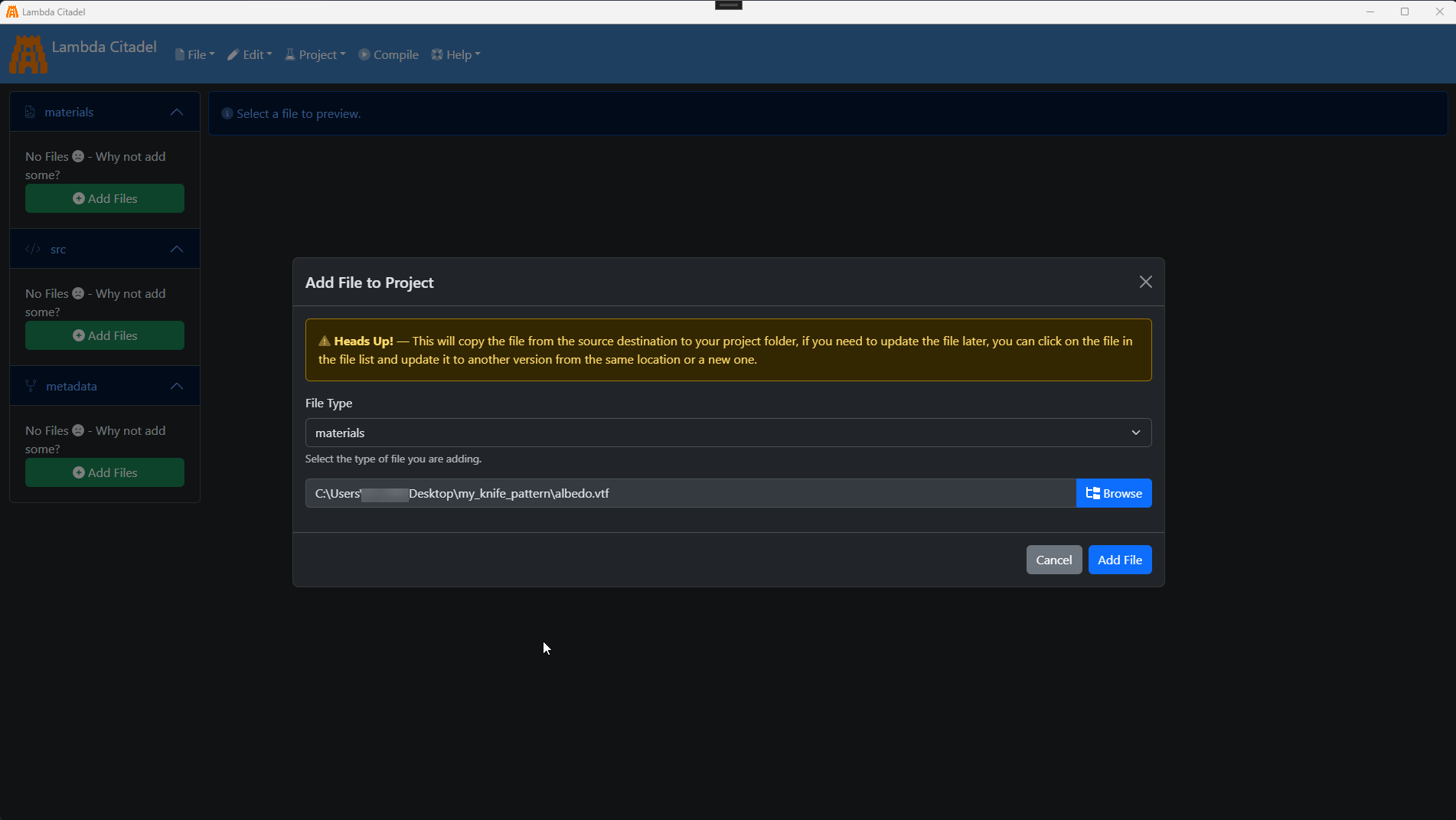The width and height of the screenshot is (1456, 820).
Task: Click the Add File button
Action: [1119, 560]
